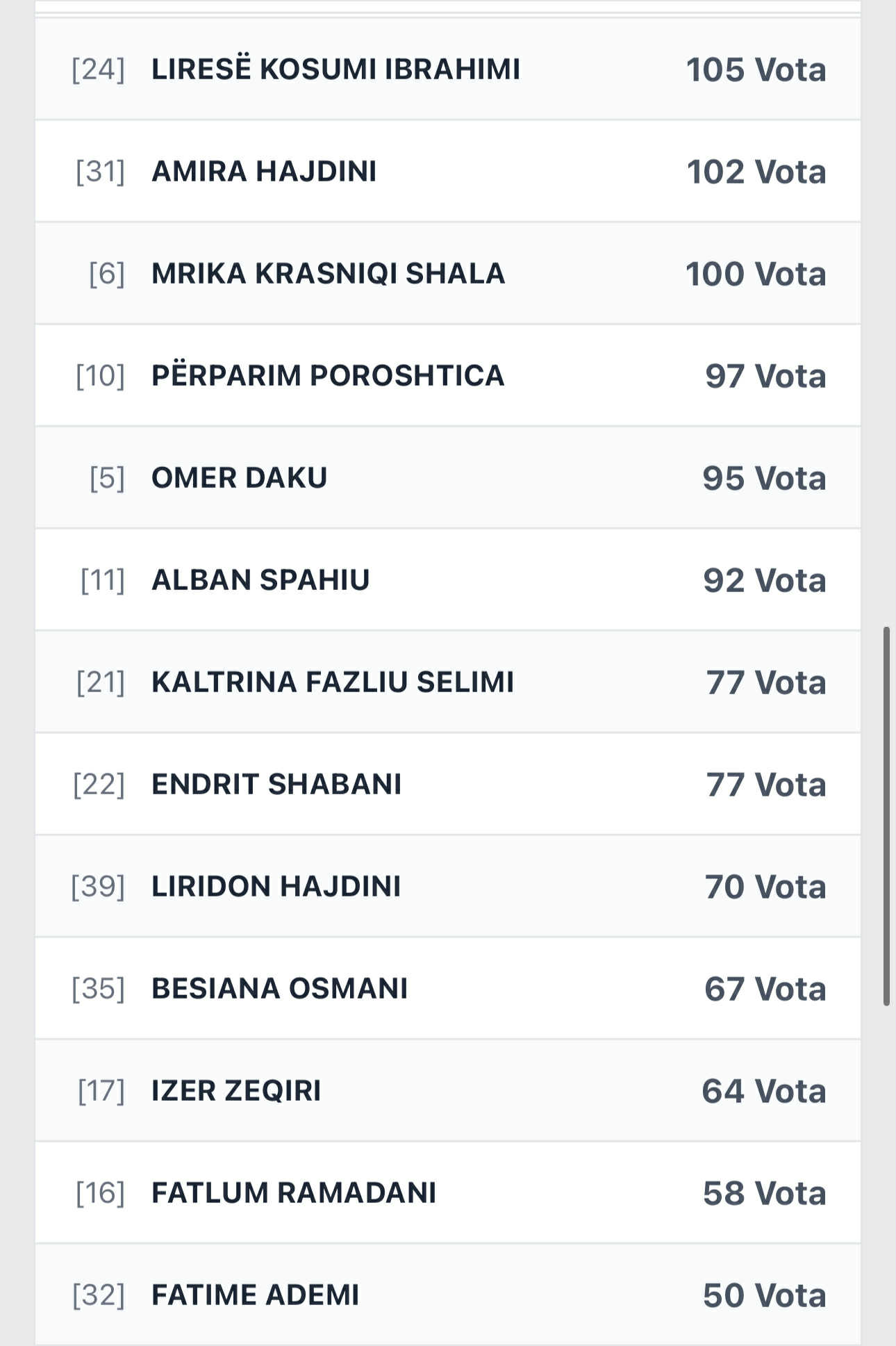This screenshot has width=896, height=1346.
Task: Tap the "58 Vota" count
Action: pyautogui.click(x=764, y=1193)
